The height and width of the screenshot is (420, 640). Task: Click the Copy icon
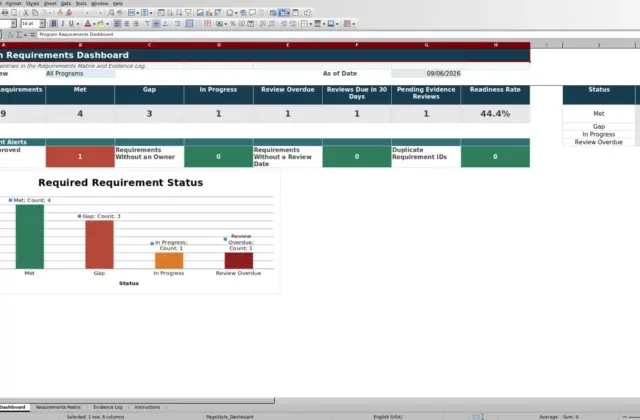click(x=35, y=13)
